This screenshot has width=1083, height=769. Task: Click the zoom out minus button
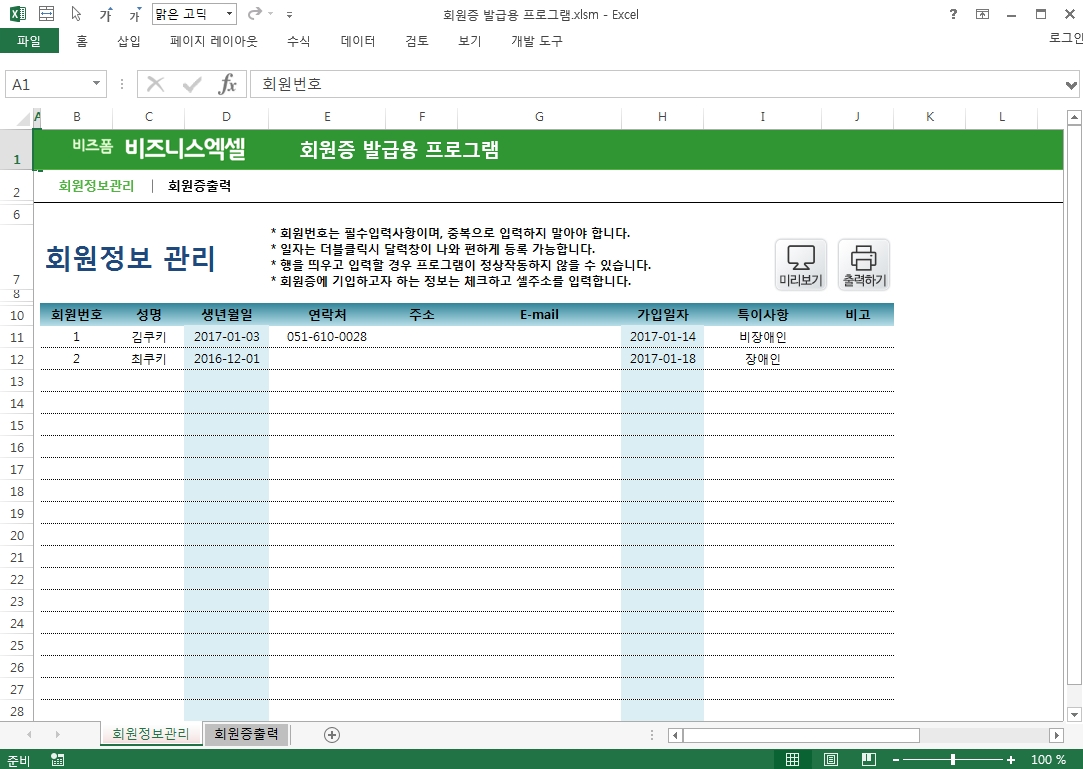click(896, 760)
